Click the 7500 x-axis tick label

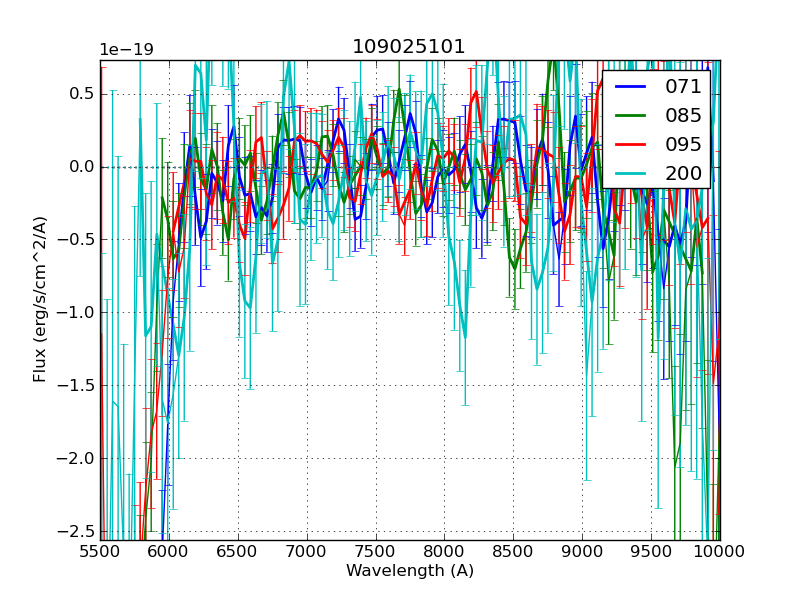point(376,551)
